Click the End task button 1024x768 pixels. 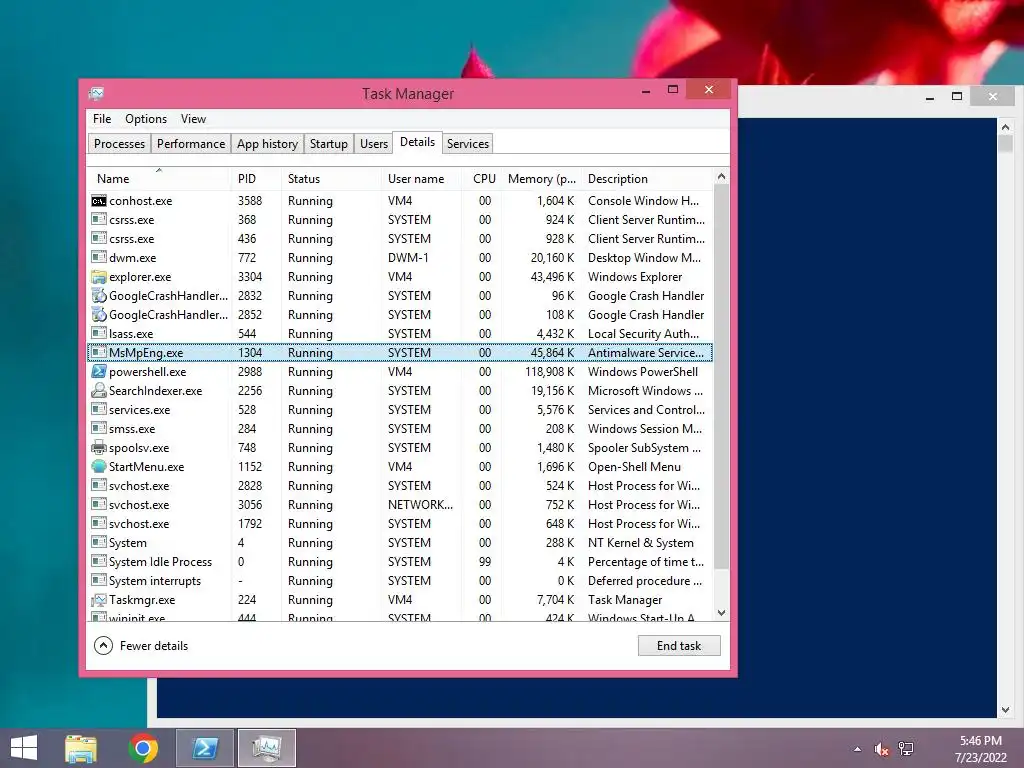point(679,646)
